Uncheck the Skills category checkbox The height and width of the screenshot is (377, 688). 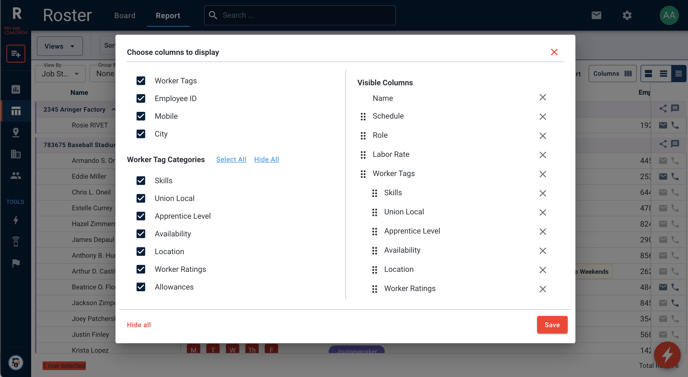pyautogui.click(x=140, y=180)
